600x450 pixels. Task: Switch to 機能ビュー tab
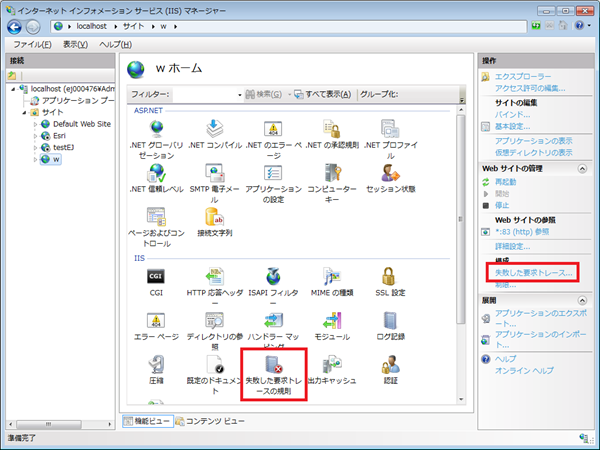(x=148, y=421)
